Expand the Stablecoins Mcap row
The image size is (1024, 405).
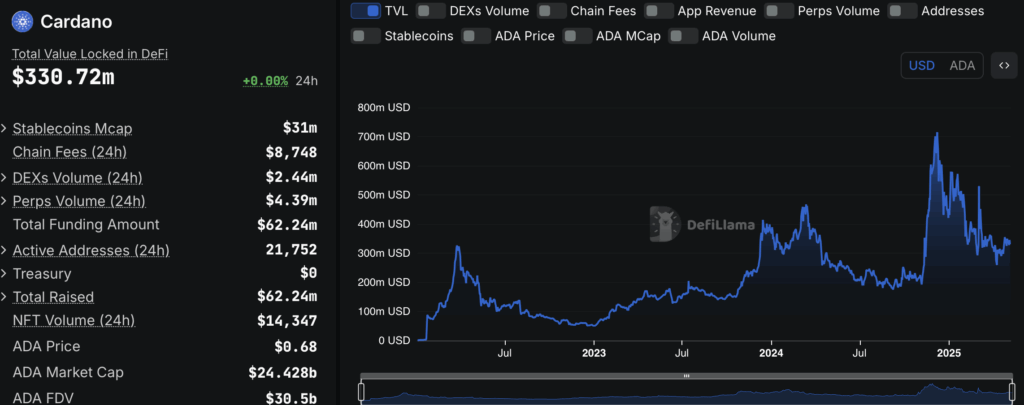(4, 128)
